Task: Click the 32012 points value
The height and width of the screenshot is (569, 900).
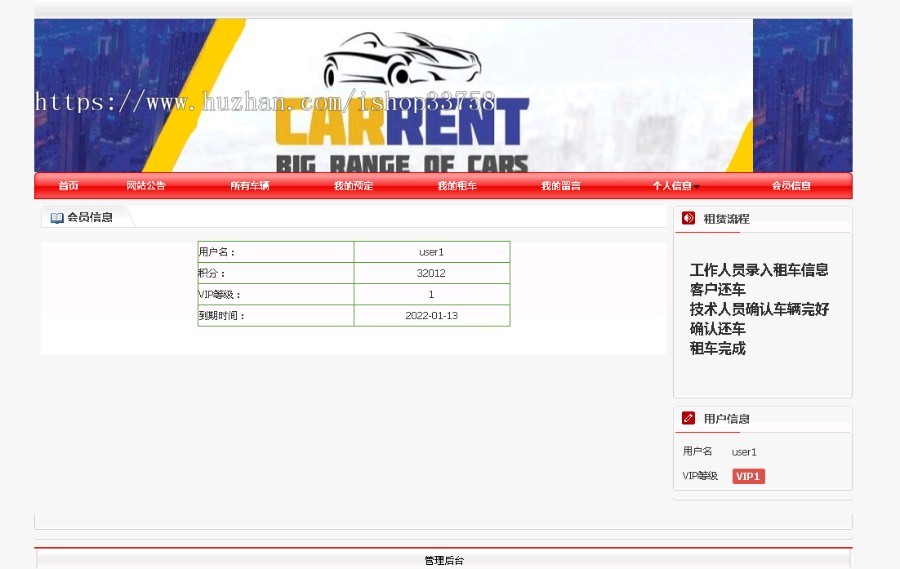Action: [431, 273]
